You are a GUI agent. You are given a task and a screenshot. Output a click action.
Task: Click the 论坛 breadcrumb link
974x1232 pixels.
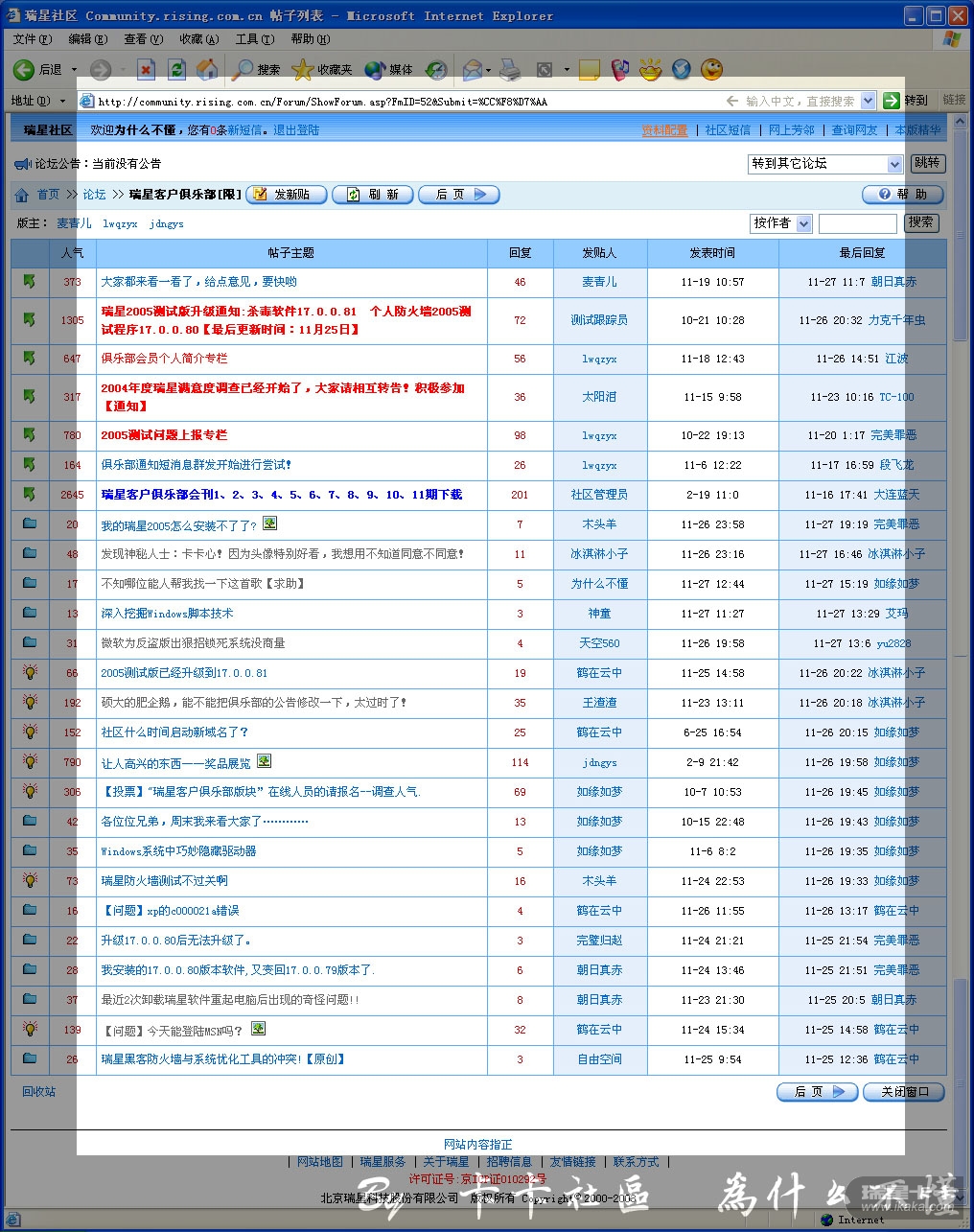click(94, 195)
